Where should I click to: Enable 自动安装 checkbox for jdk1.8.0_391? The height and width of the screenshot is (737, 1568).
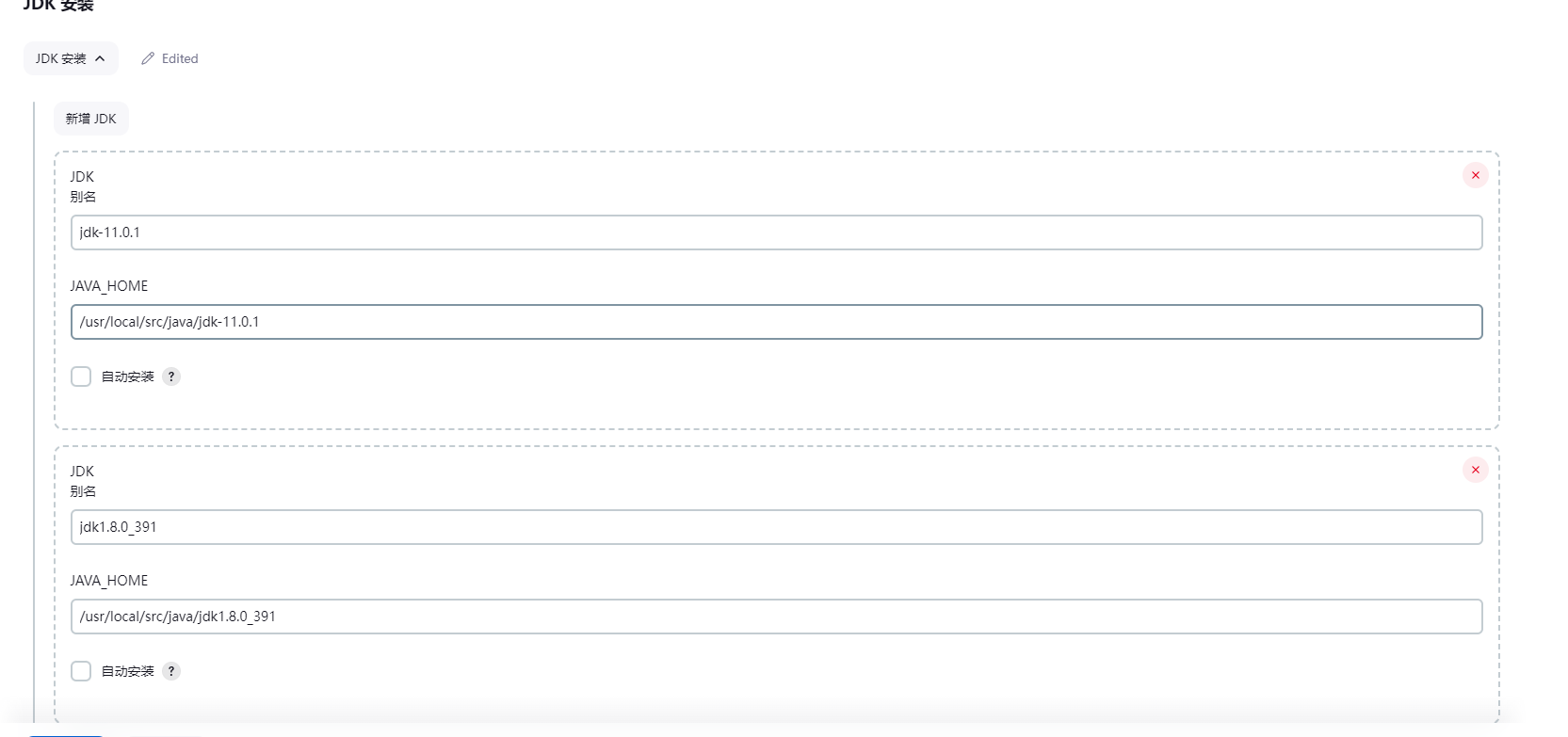click(x=81, y=671)
